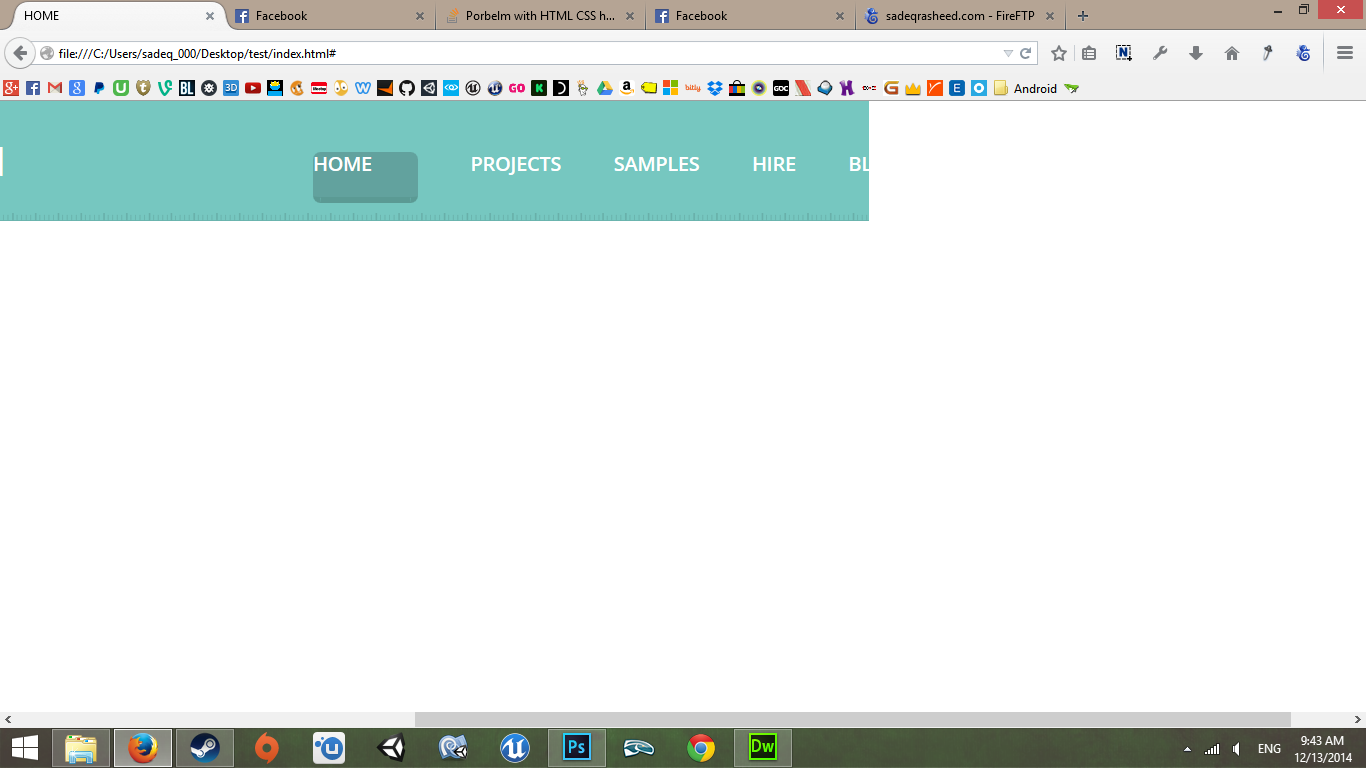Launch Photoshop from the taskbar
This screenshot has height=768, width=1366.
pyautogui.click(x=575, y=747)
